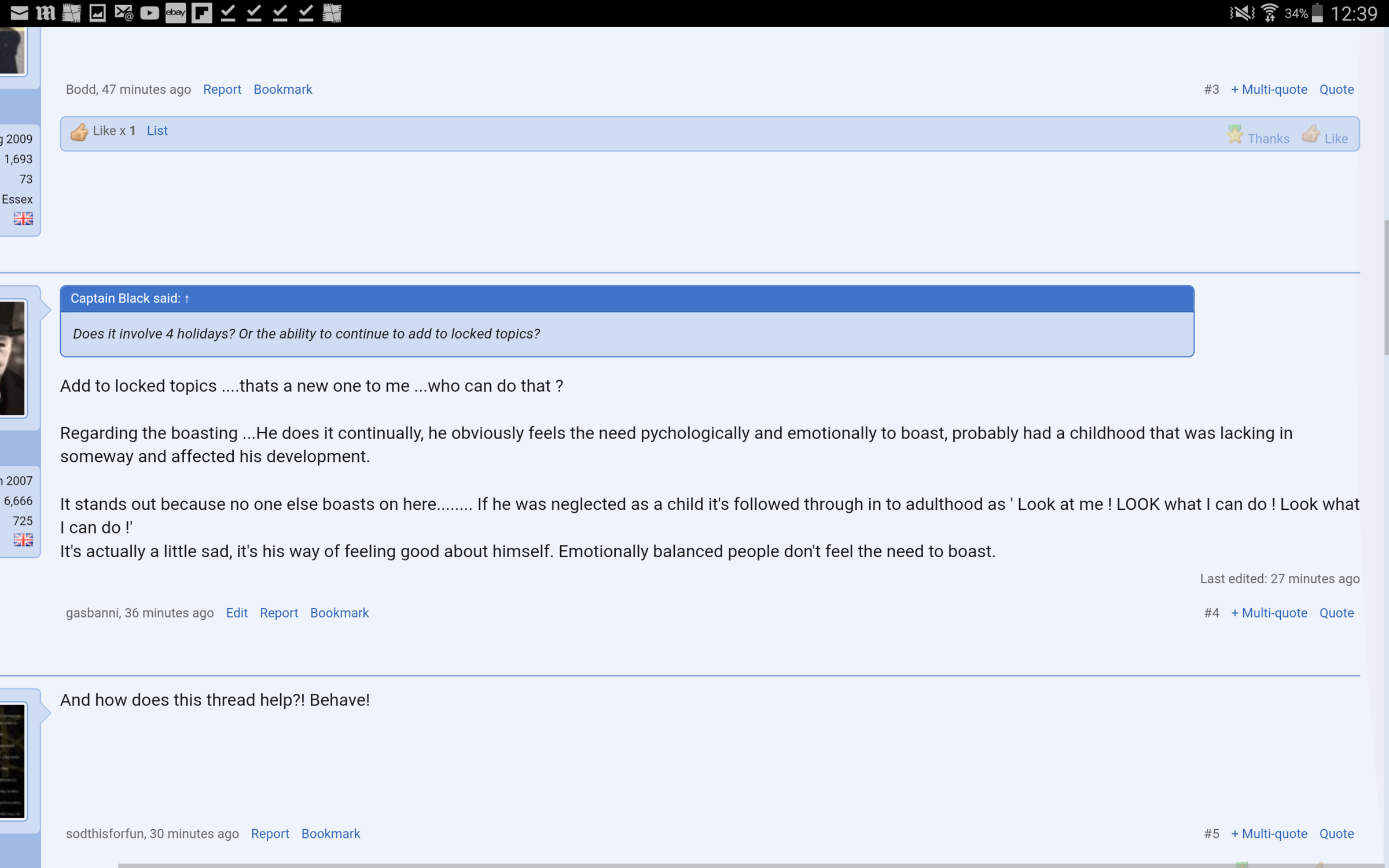Open post #5 permalink number
The width and height of the screenshot is (1389, 868).
1211,834
